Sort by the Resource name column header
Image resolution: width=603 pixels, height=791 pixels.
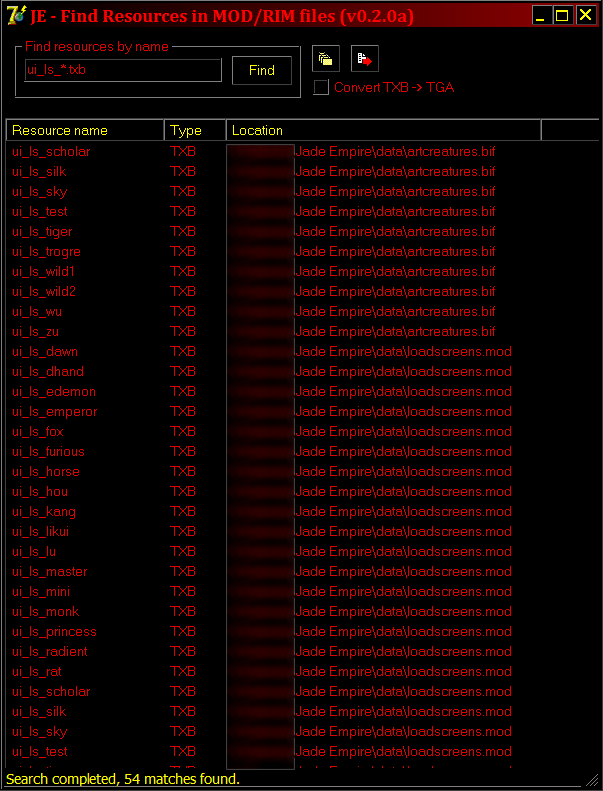[85, 131]
